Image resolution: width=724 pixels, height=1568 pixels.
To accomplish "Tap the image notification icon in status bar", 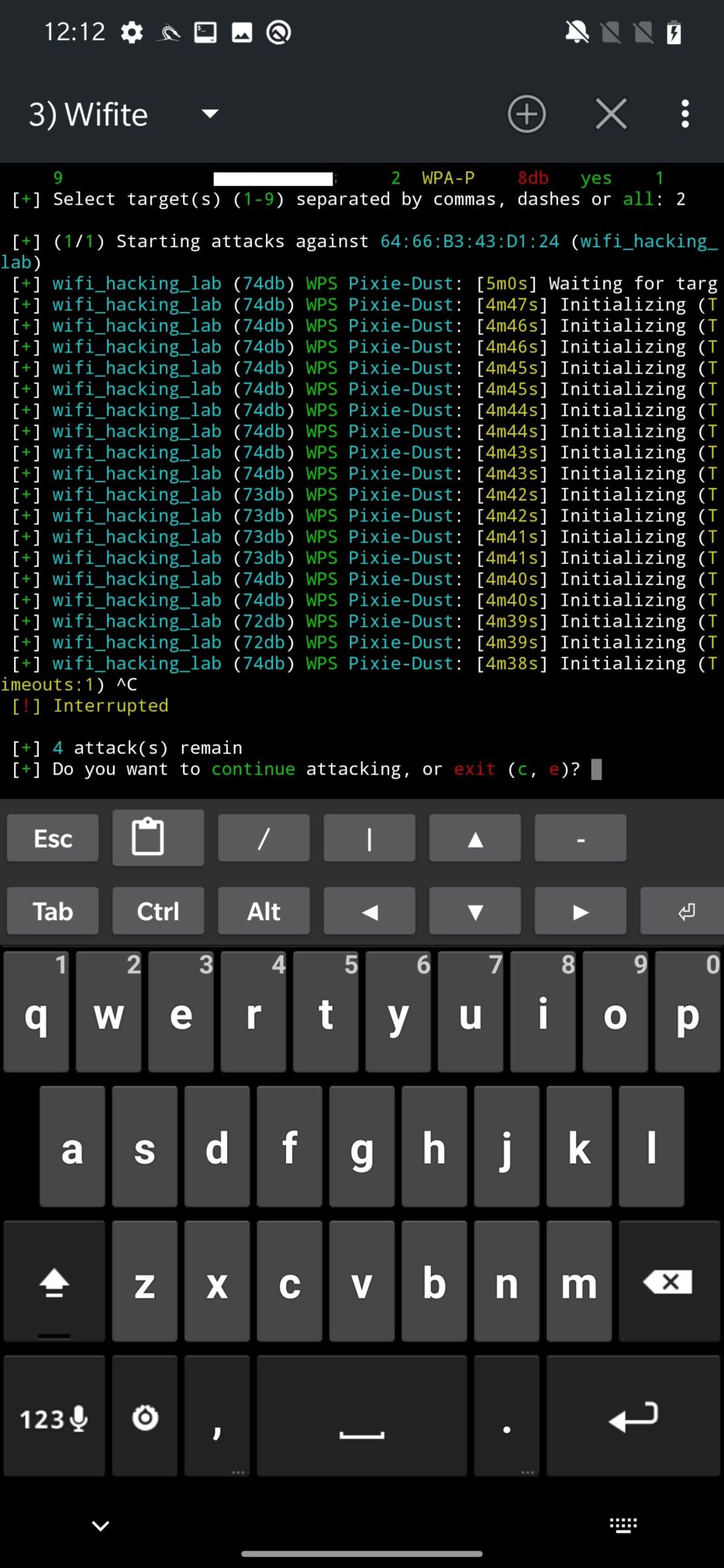I will (x=242, y=33).
